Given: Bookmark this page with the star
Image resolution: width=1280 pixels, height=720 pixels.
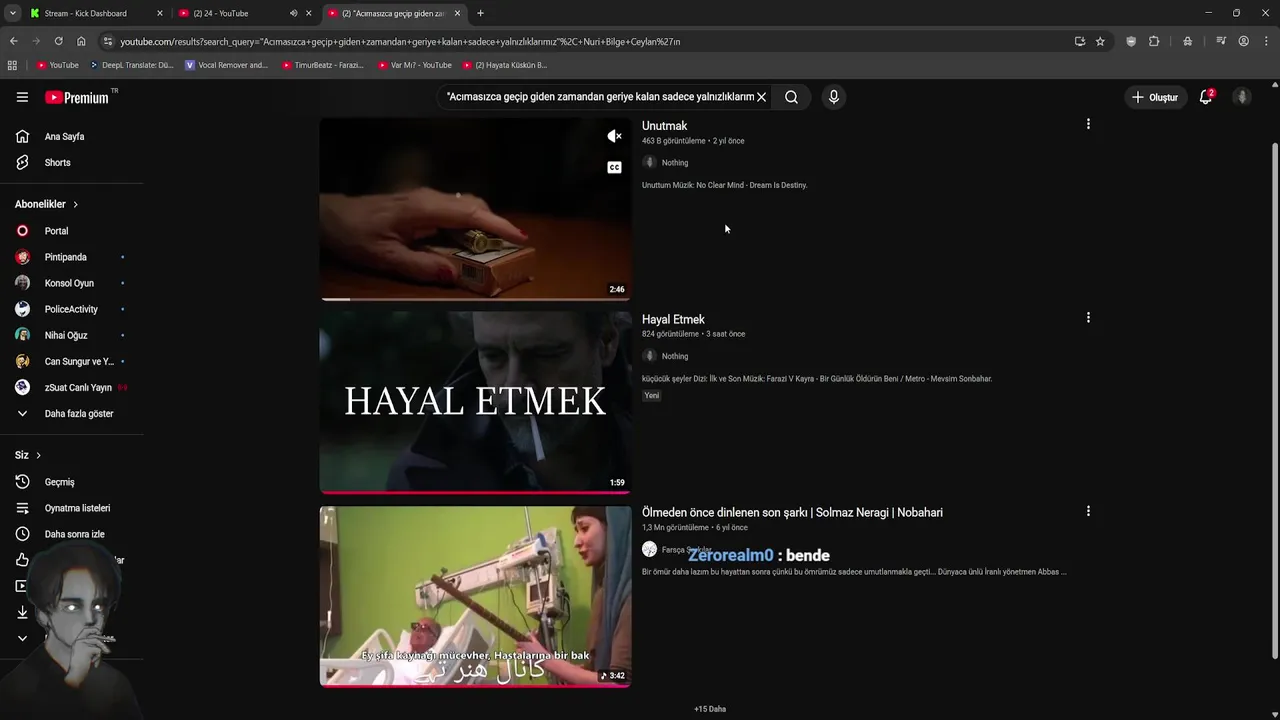Looking at the screenshot, I should pos(1100,41).
